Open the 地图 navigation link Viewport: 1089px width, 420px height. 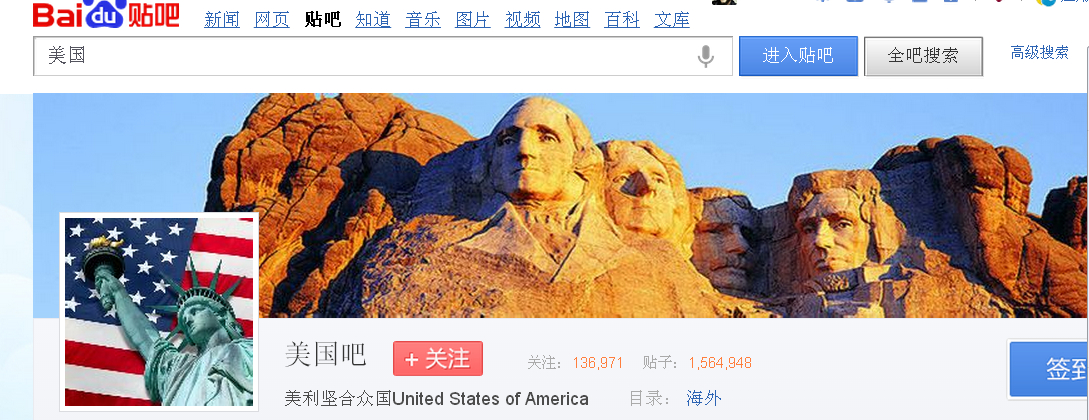[x=572, y=19]
